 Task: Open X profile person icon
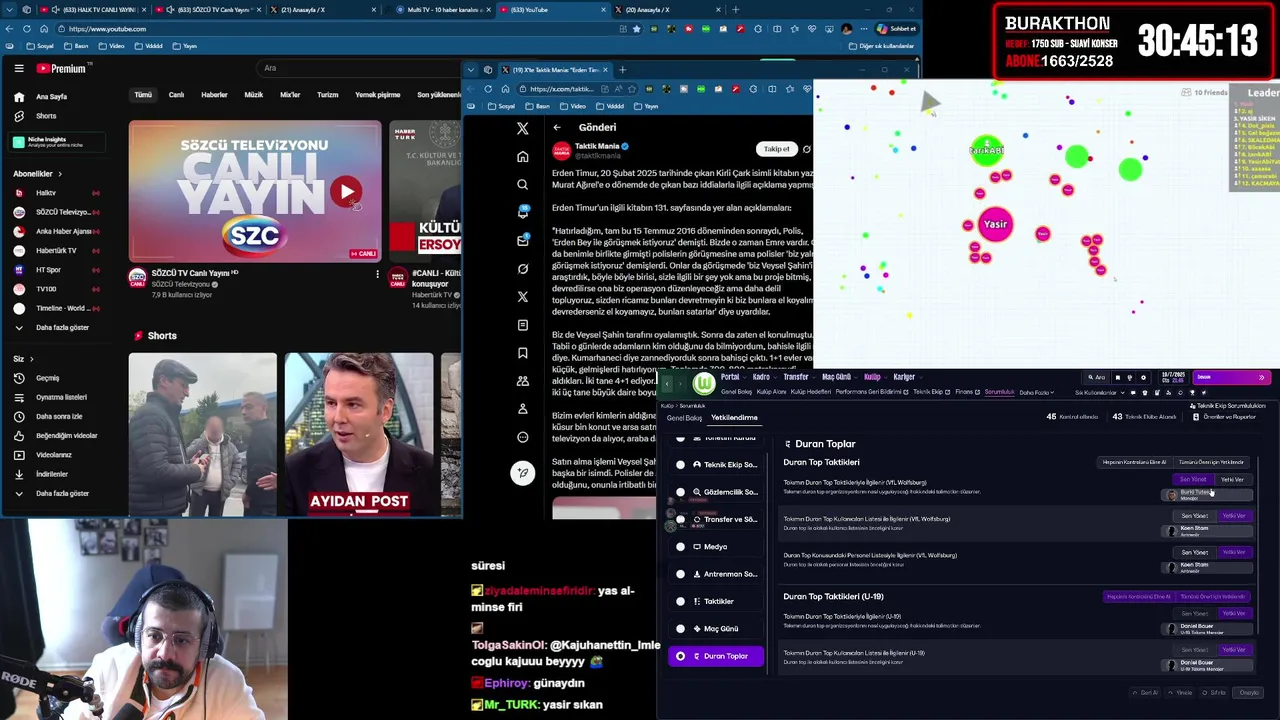click(x=522, y=409)
